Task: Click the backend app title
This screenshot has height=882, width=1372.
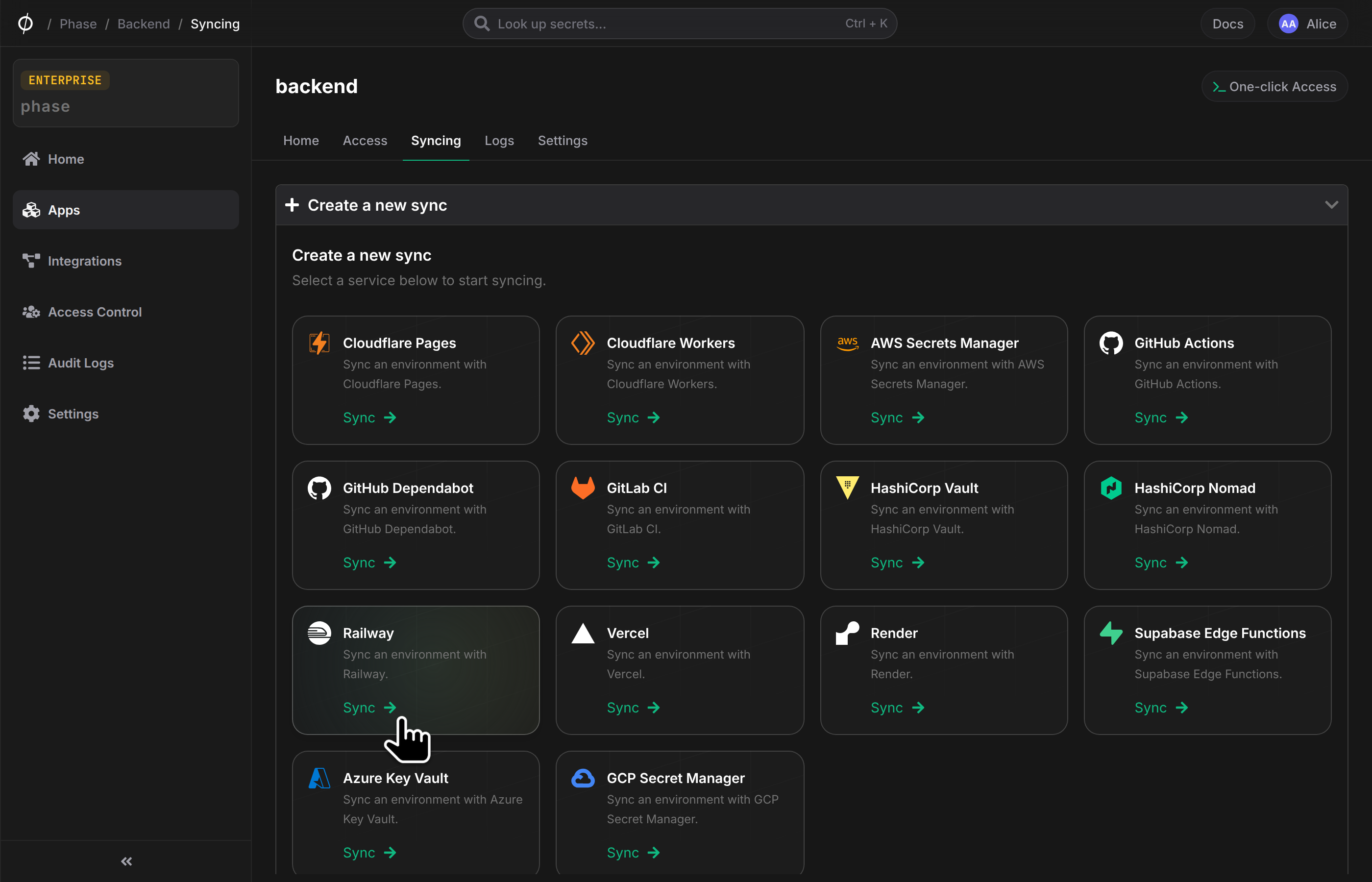Action: pos(317,86)
